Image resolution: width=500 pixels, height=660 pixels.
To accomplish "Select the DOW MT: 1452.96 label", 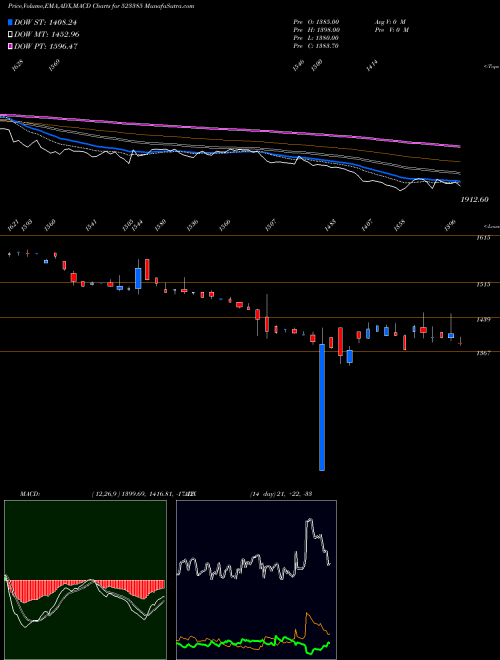I will [x=47, y=34].
